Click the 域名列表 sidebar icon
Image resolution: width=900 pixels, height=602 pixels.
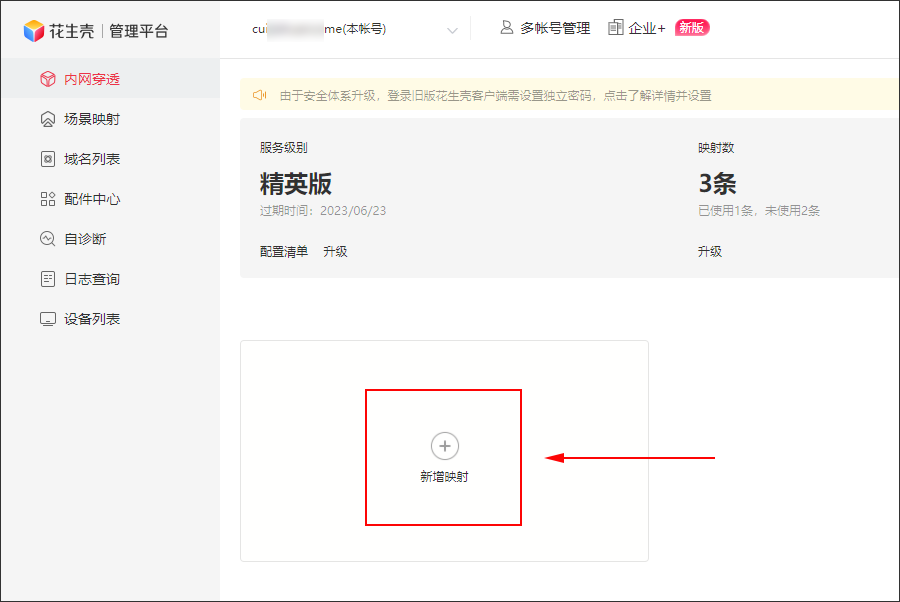pyautogui.click(x=47, y=159)
